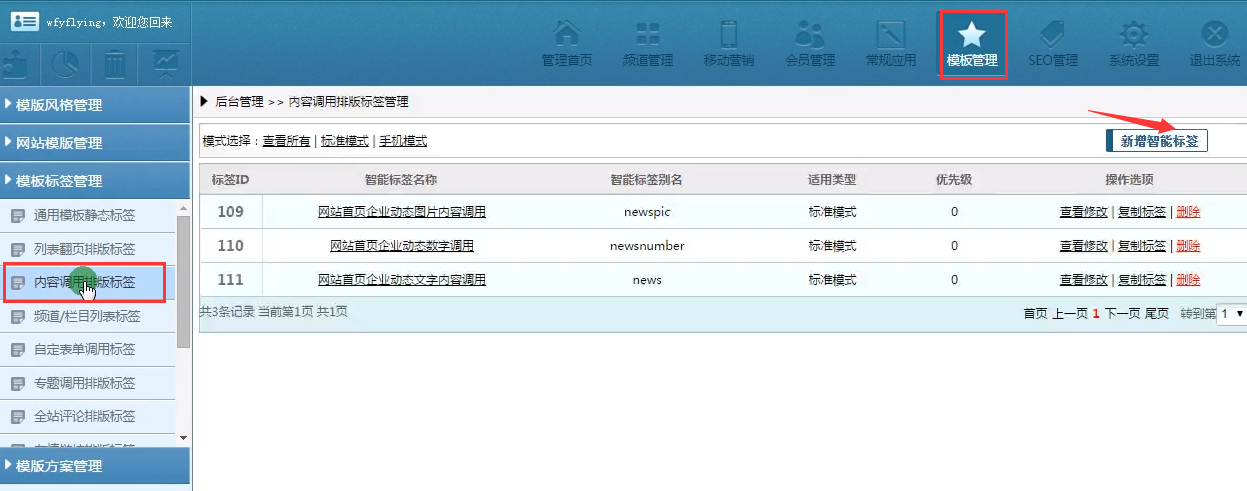Open the pie chart icon in sidebar header

66,65
